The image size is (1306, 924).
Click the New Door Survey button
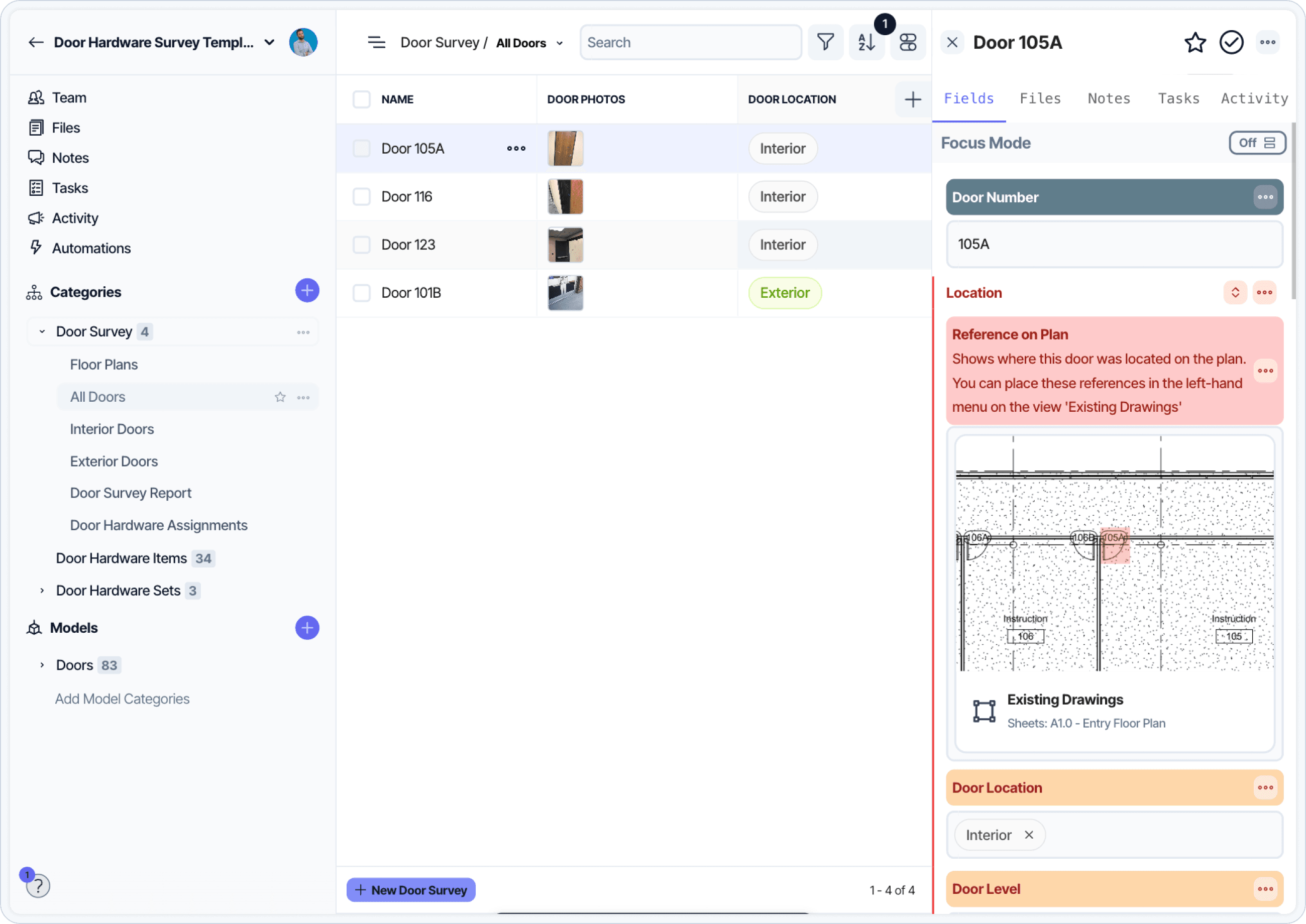[x=410, y=890]
